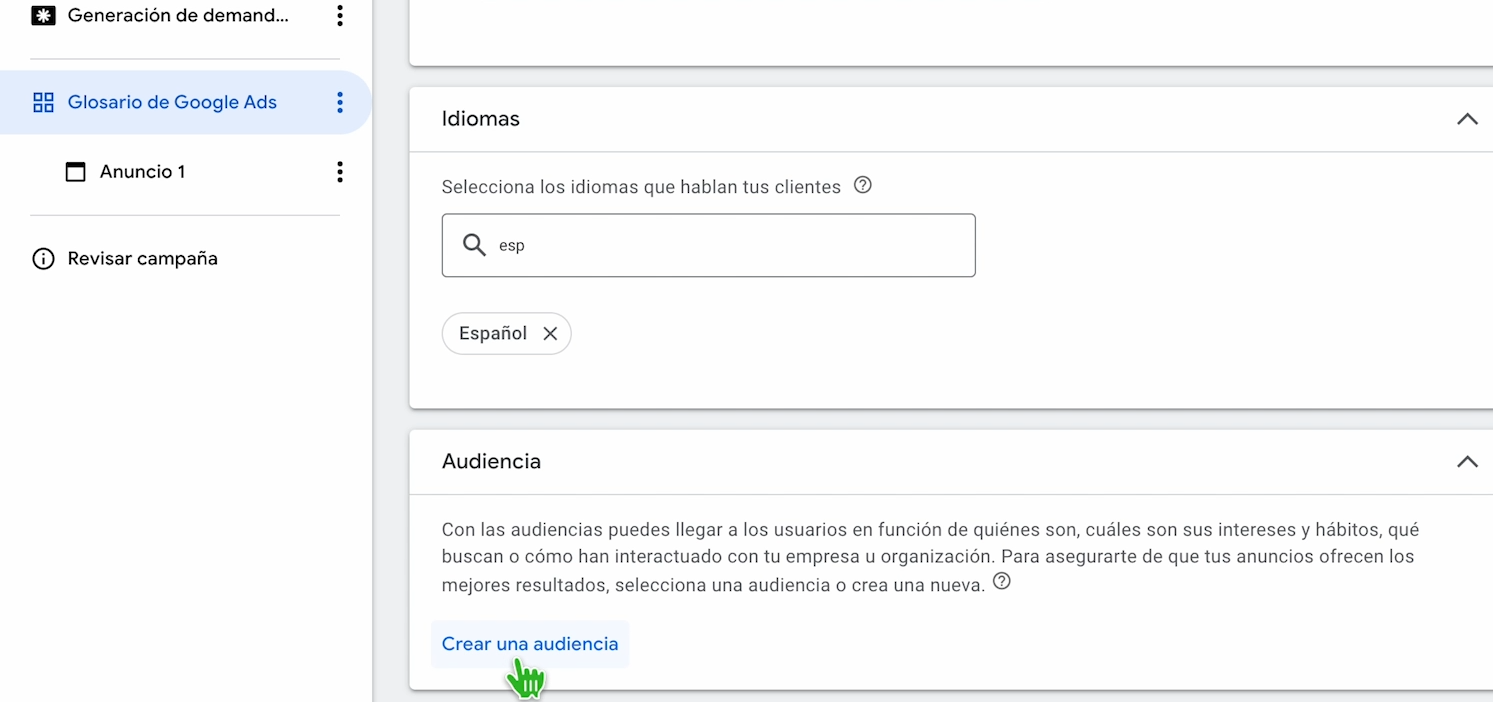Click the magnifier icon in language search

coord(474,245)
